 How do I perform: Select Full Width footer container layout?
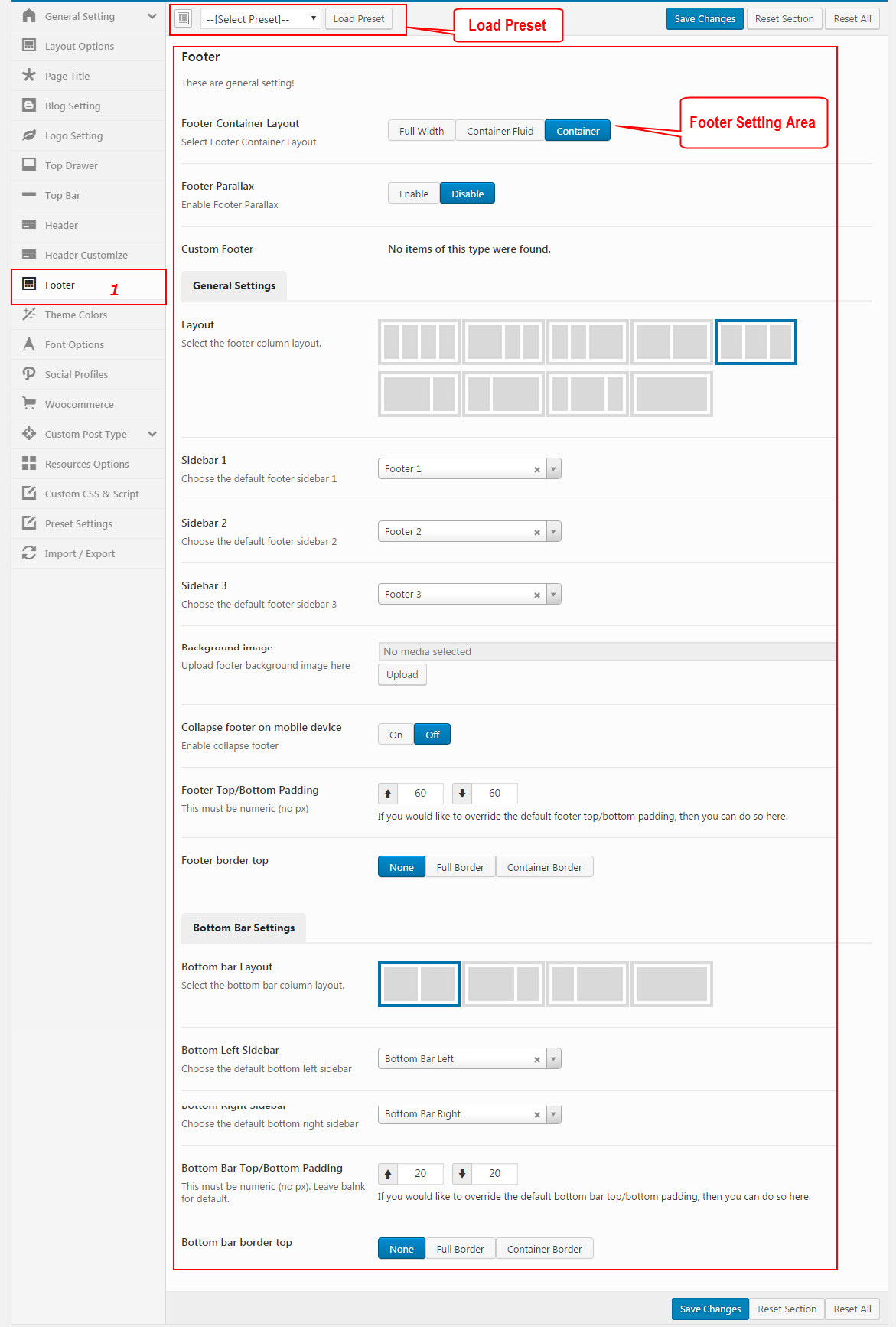422,131
